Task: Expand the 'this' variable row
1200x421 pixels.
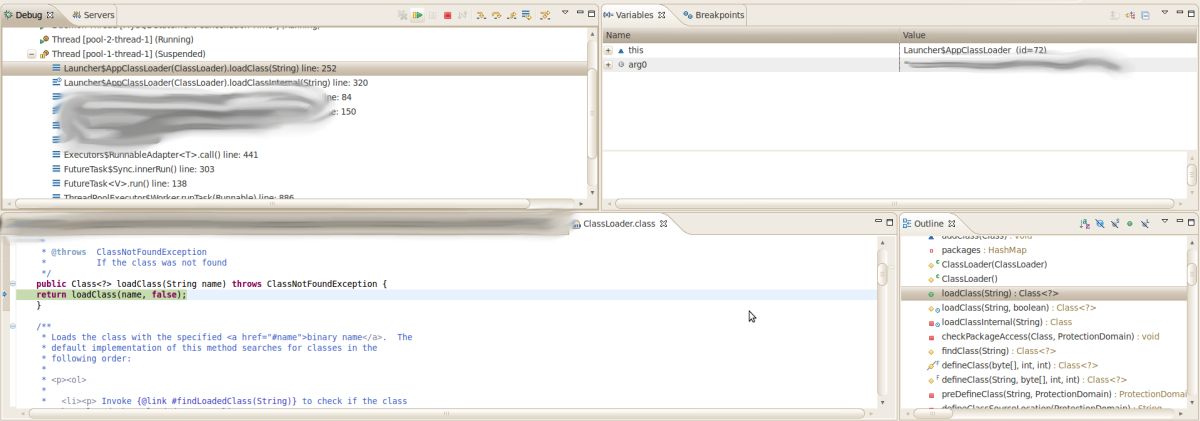Action: coord(608,49)
